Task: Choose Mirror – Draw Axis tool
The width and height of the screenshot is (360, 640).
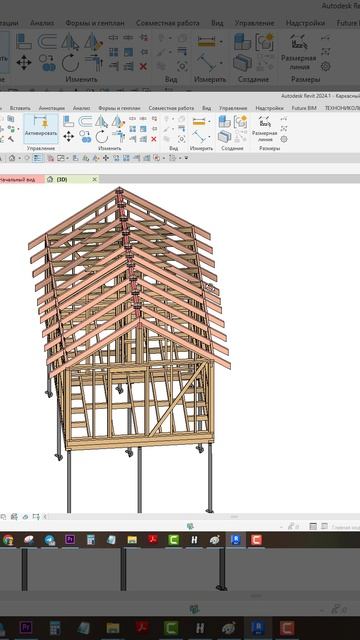Action: click(x=118, y=121)
